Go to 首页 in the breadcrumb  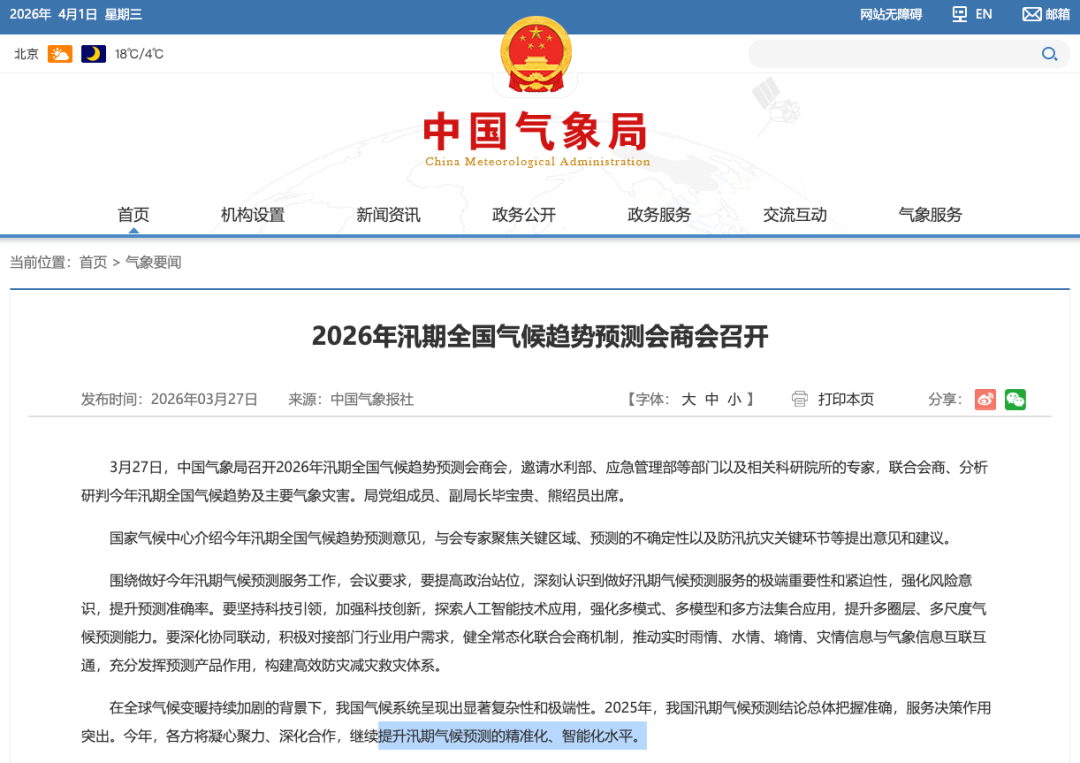[x=93, y=262]
